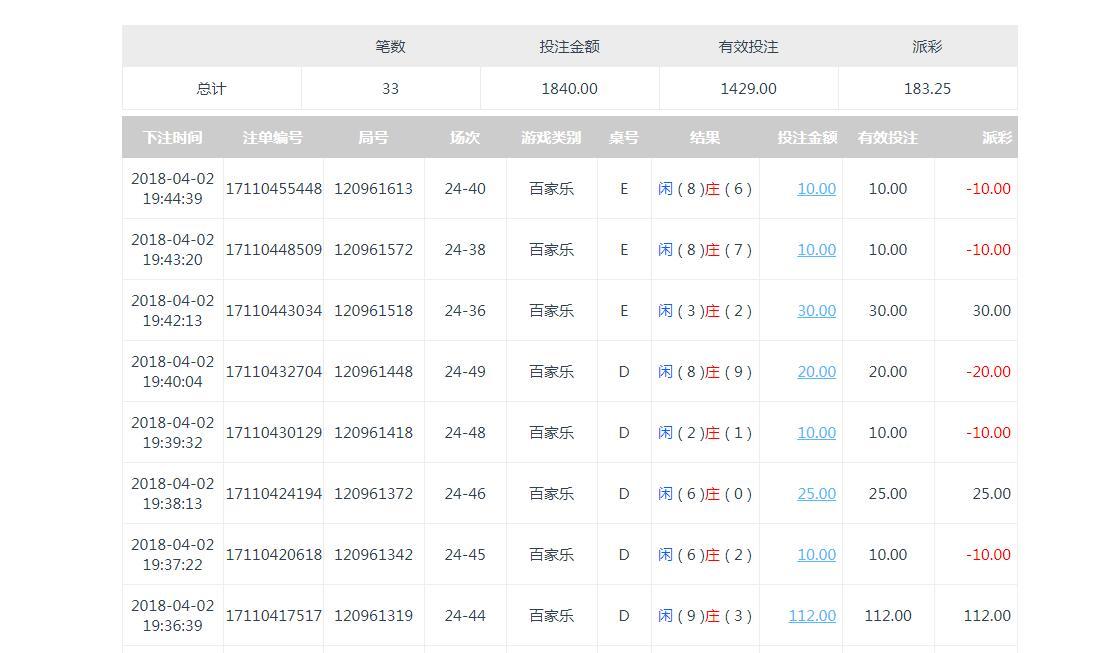Open the 10.00 bet link for order 17110455448
This screenshot has width=1120, height=653.
tap(816, 189)
